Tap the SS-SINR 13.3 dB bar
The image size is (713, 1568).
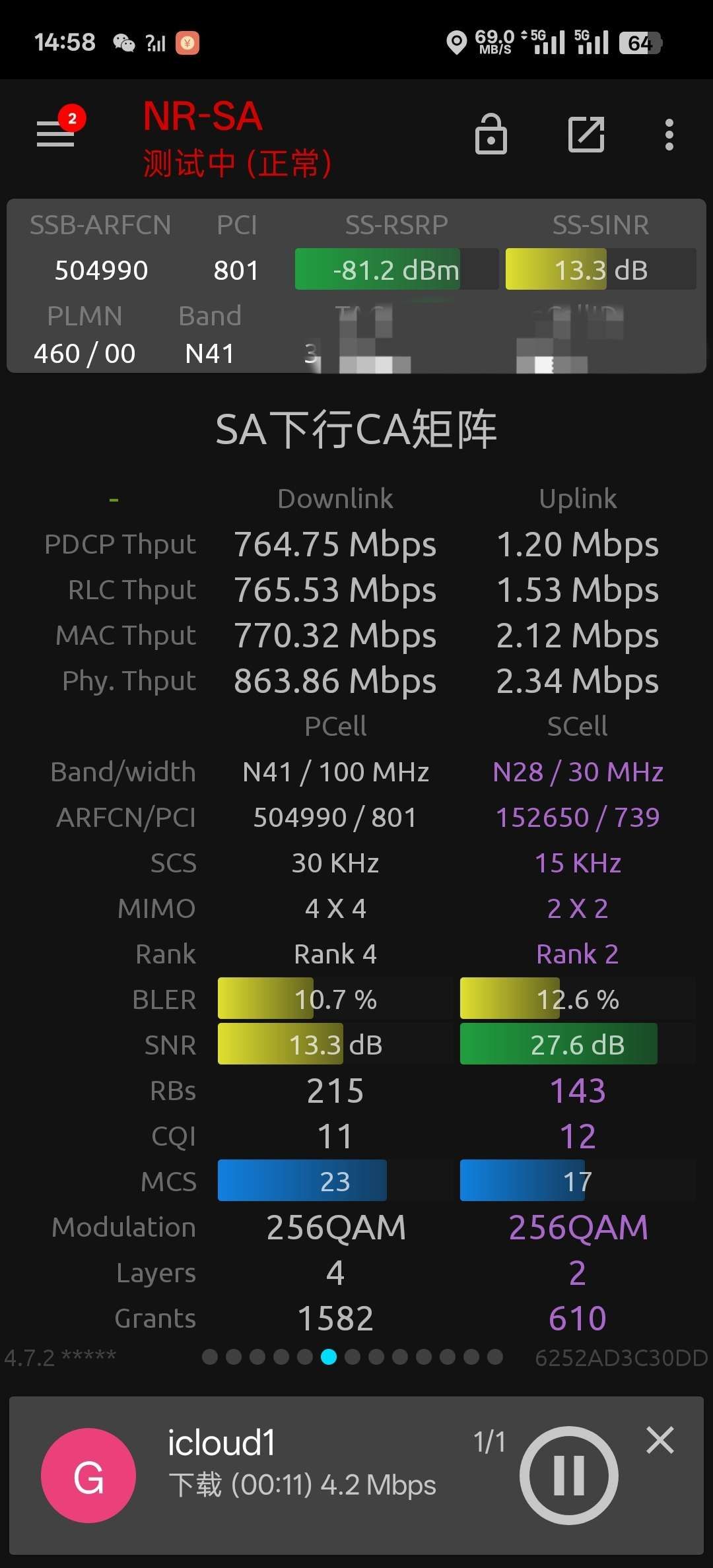click(601, 269)
